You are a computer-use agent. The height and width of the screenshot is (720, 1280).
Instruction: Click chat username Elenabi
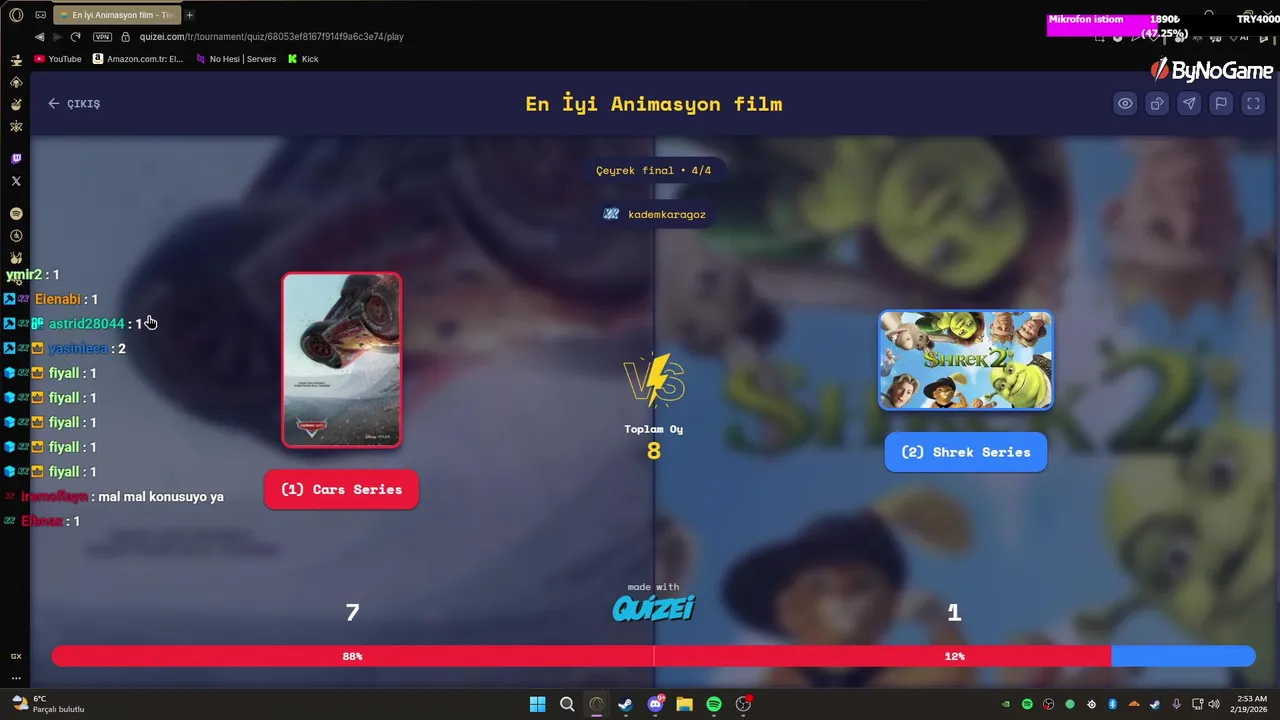point(57,299)
